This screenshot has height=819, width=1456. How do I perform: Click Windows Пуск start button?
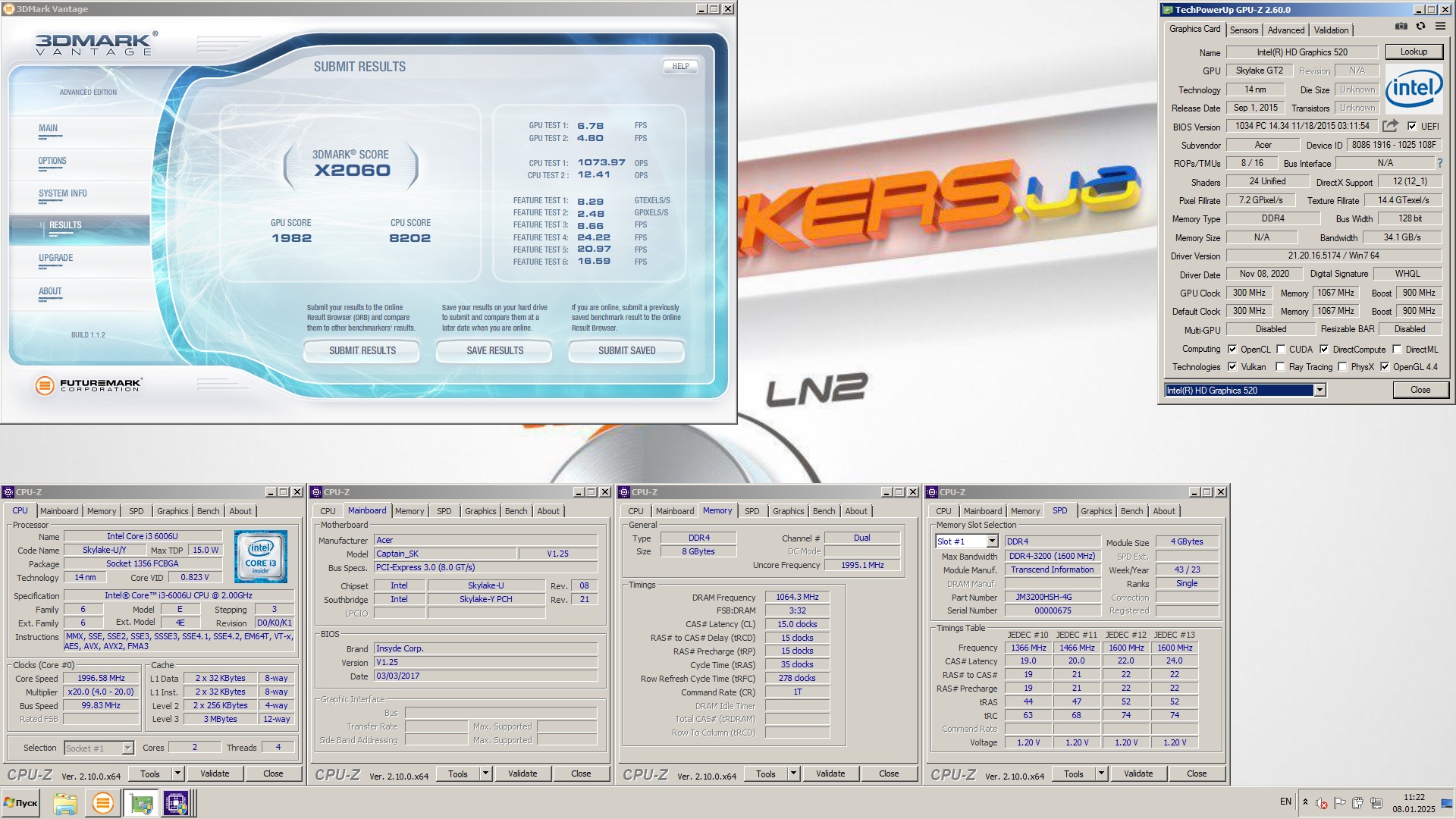[20, 803]
